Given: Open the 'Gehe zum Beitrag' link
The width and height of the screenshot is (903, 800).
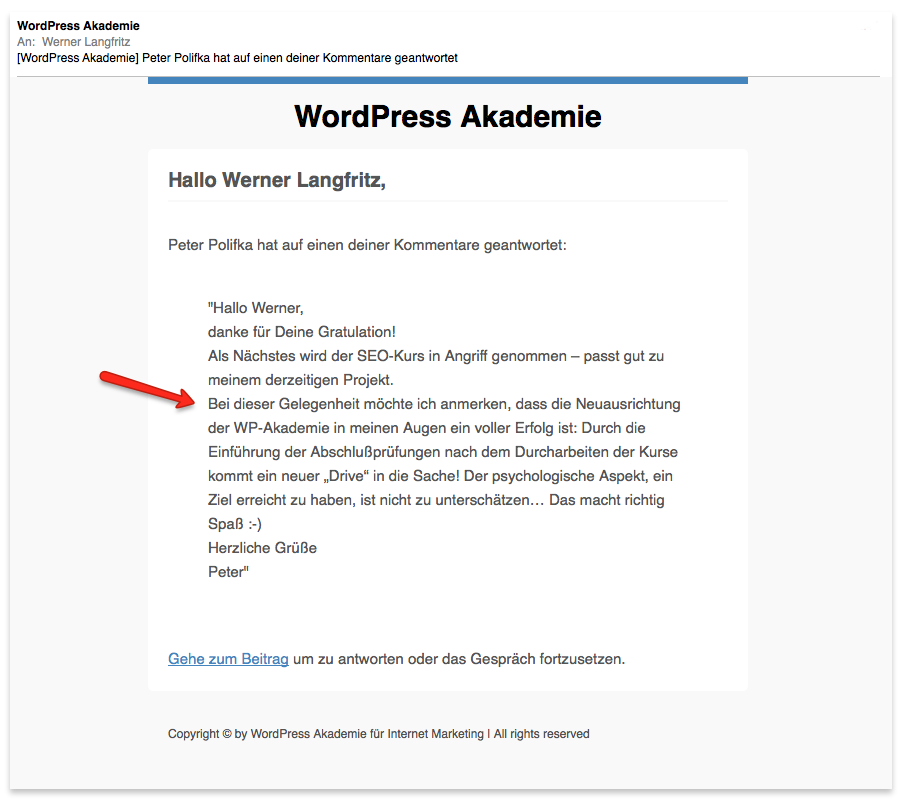Looking at the screenshot, I should (228, 659).
